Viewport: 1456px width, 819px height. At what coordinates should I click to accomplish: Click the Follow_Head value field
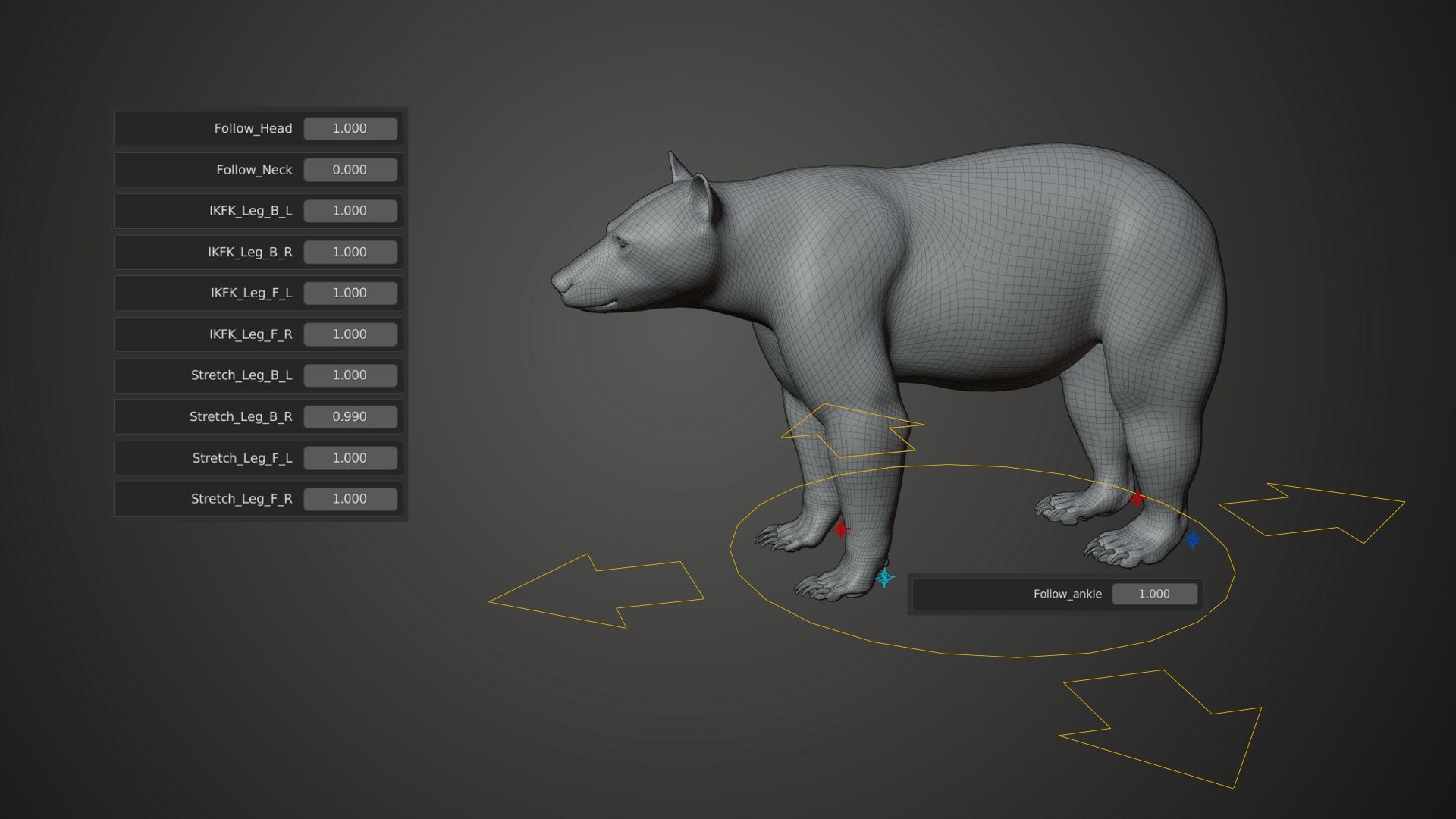pos(350,129)
